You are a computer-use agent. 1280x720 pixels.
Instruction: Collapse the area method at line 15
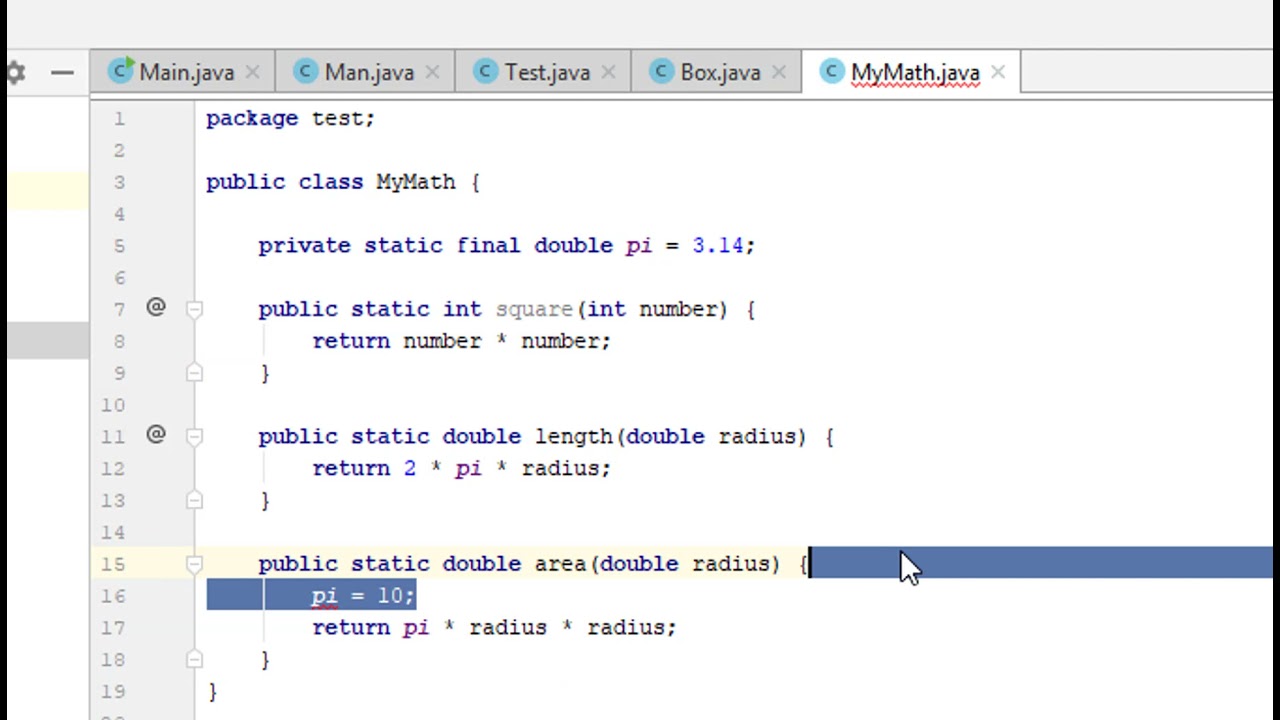point(195,564)
